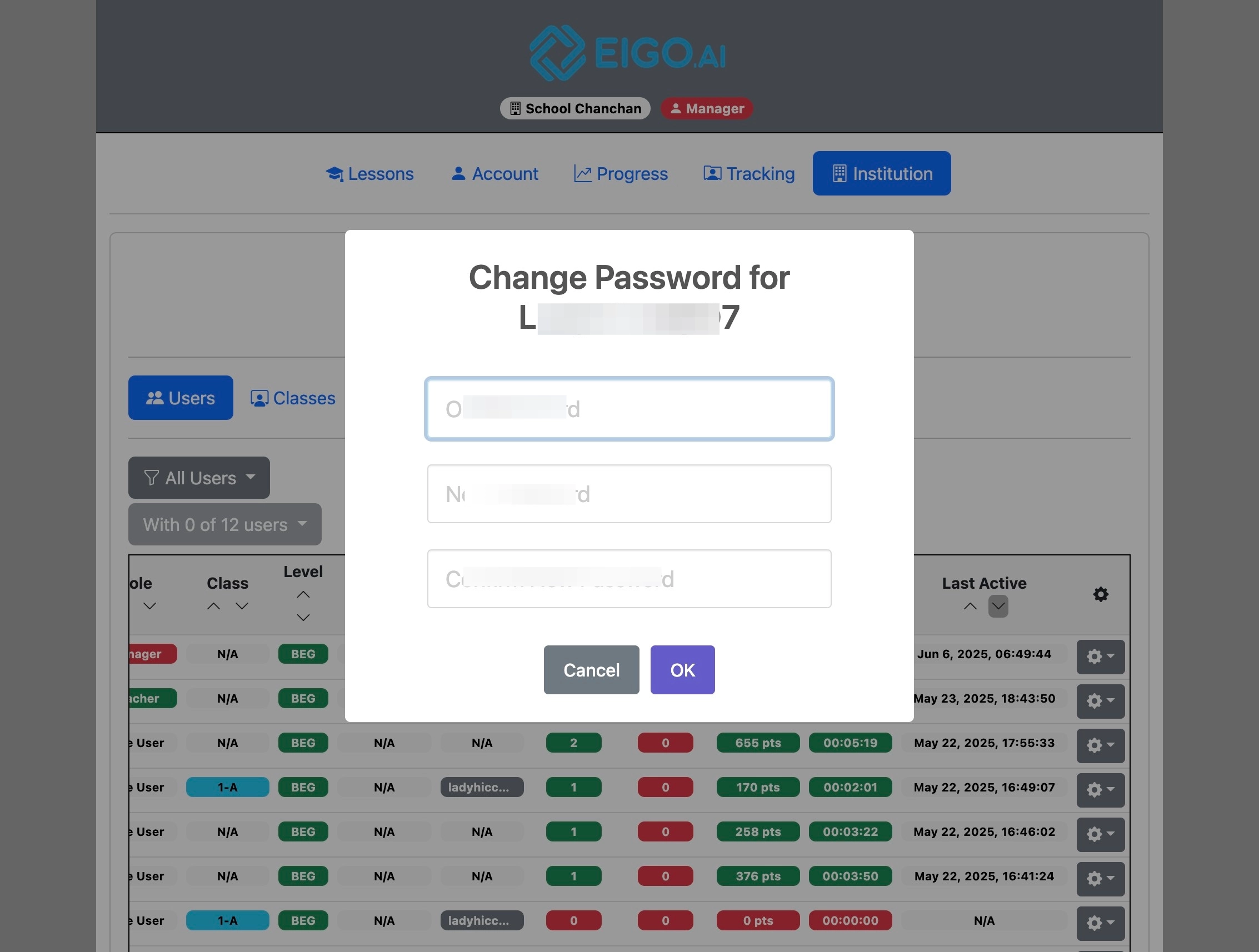Image resolution: width=1259 pixels, height=952 pixels.
Task: Confirm password change with OK
Action: click(682, 670)
